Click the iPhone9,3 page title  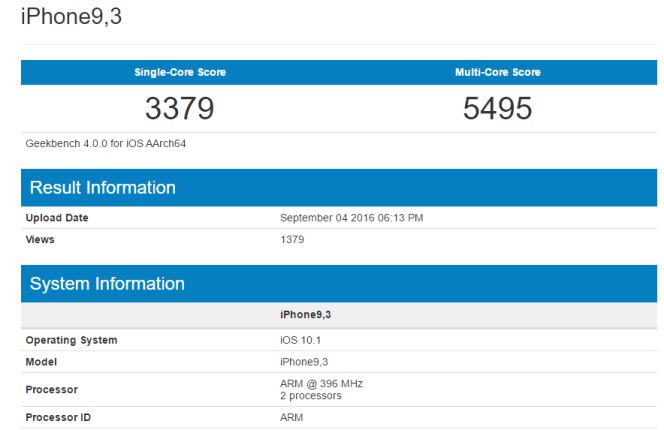[x=71, y=17]
